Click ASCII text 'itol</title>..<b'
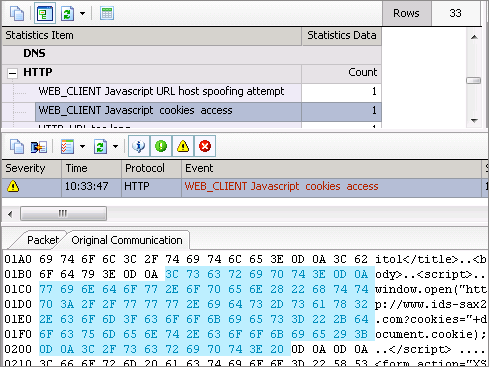 tap(431, 259)
